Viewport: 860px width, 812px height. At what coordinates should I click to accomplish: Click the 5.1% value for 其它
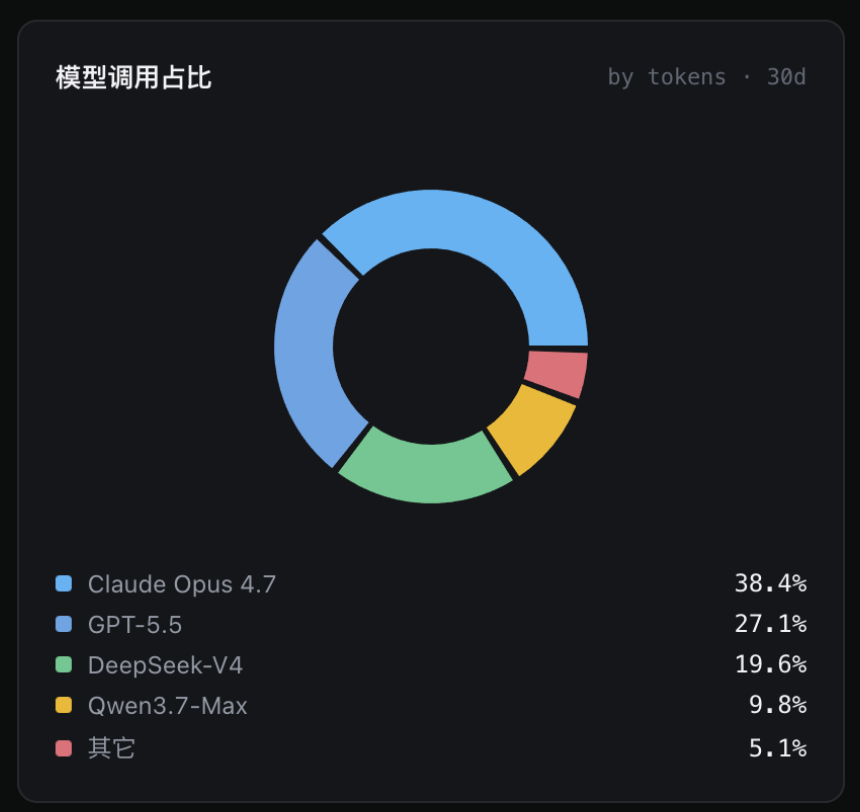778,748
